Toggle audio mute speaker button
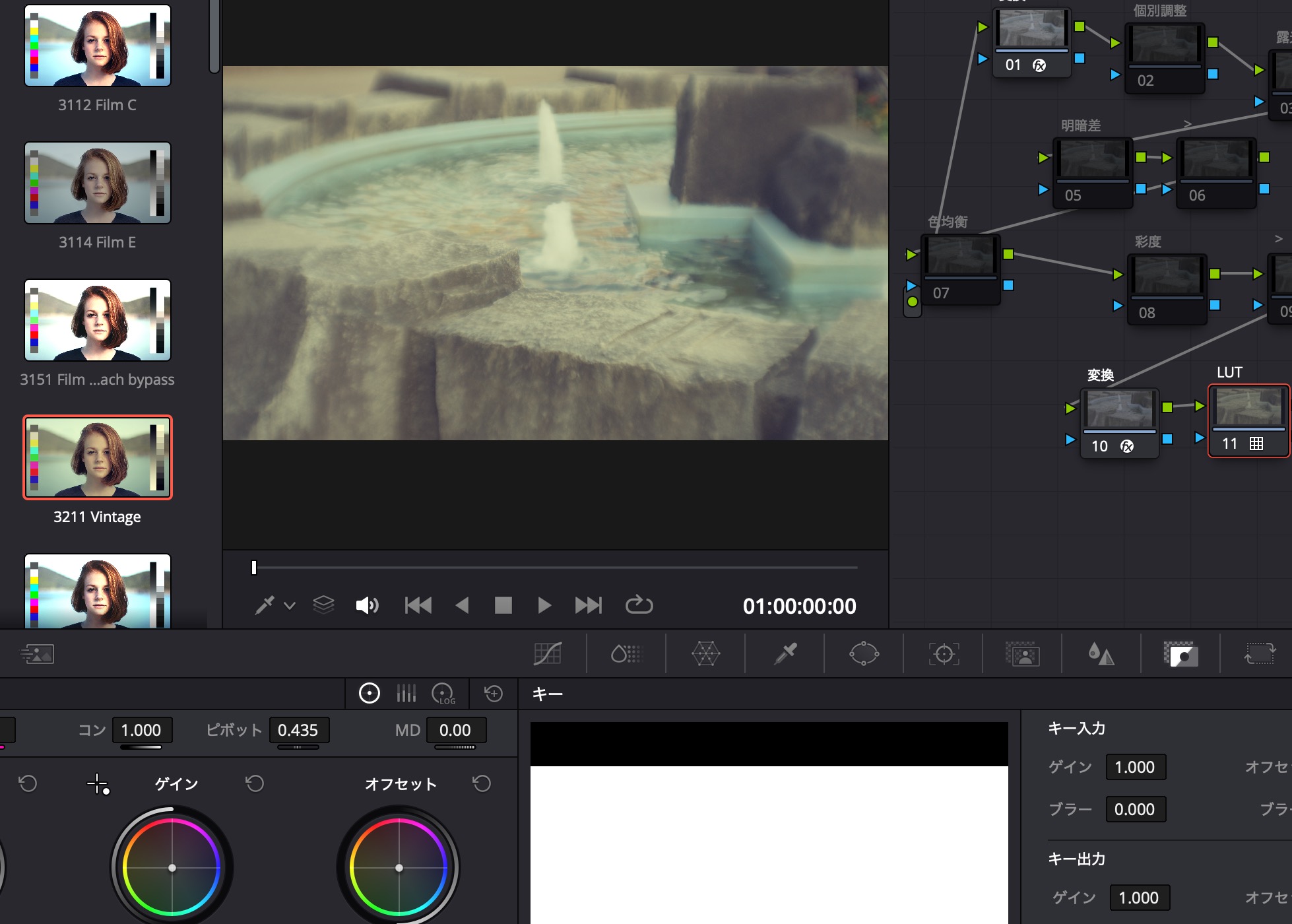This screenshot has width=1292, height=924. click(x=367, y=605)
